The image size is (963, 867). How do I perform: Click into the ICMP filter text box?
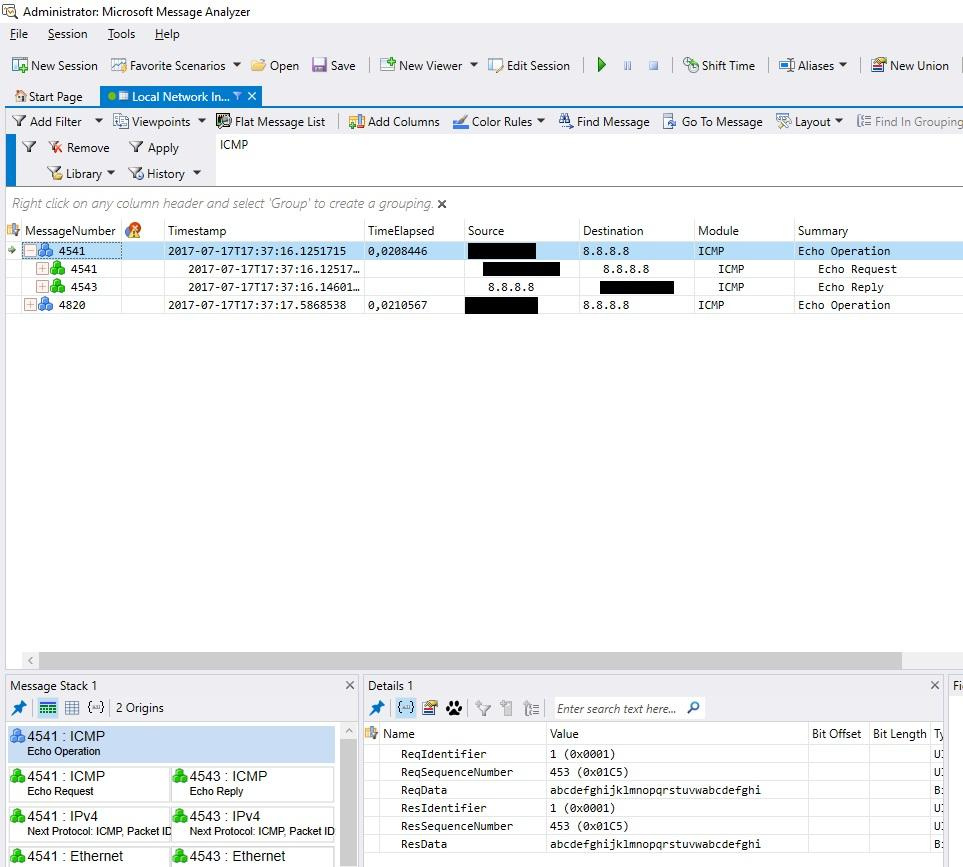588,160
